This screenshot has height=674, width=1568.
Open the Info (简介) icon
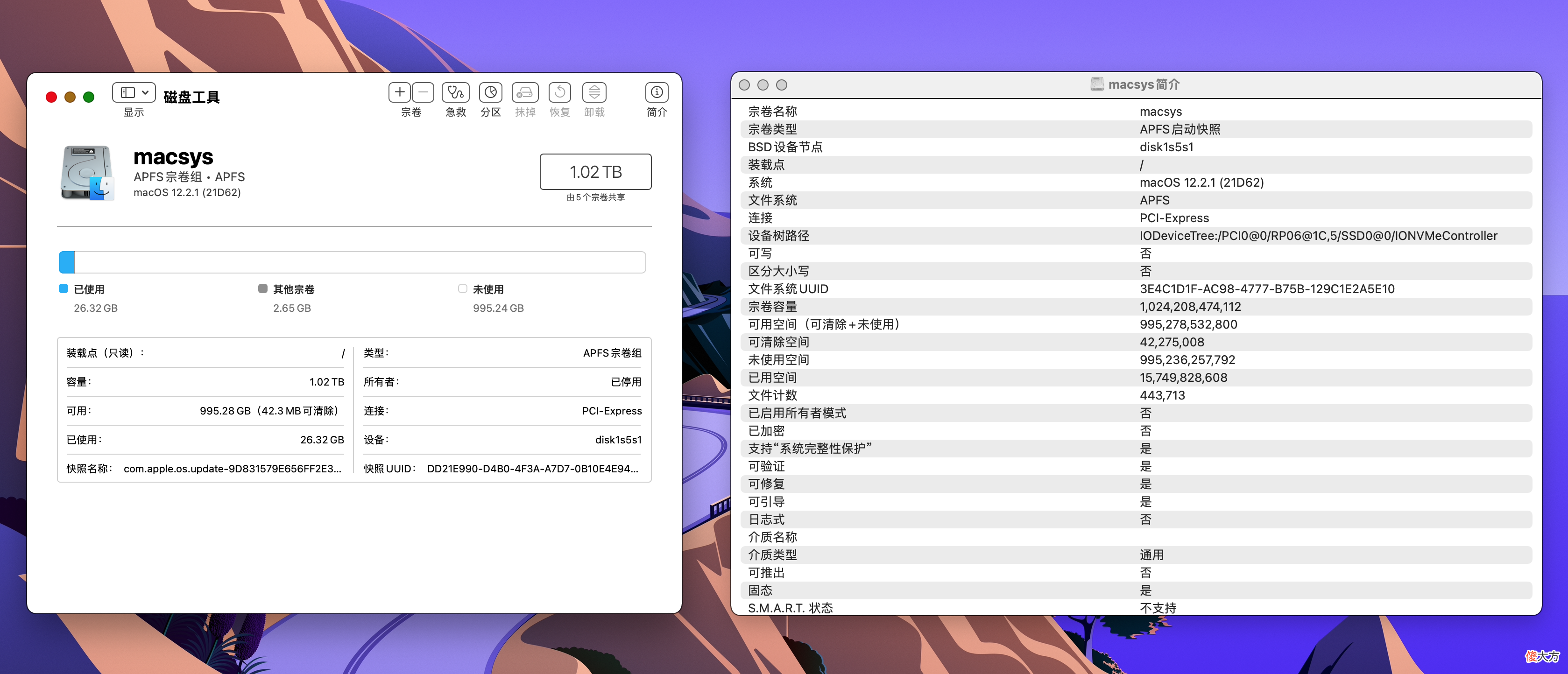coord(657,92)
